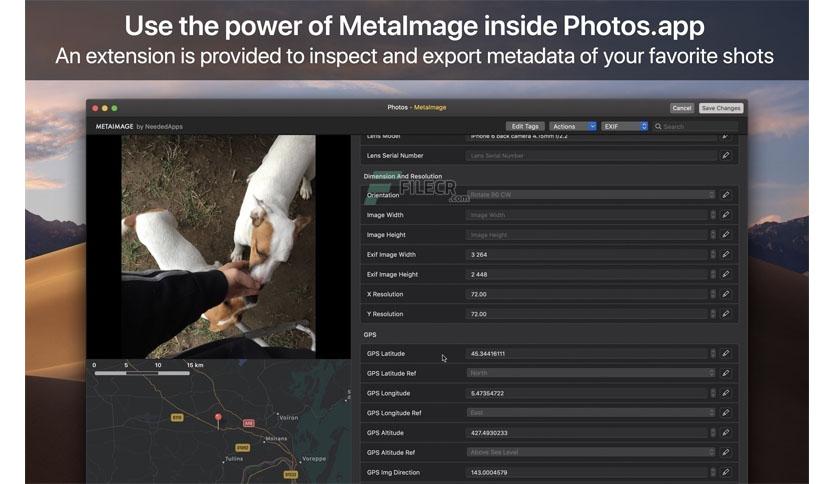
Task: Click the X Resolution value field
Action: pos(588,294)
